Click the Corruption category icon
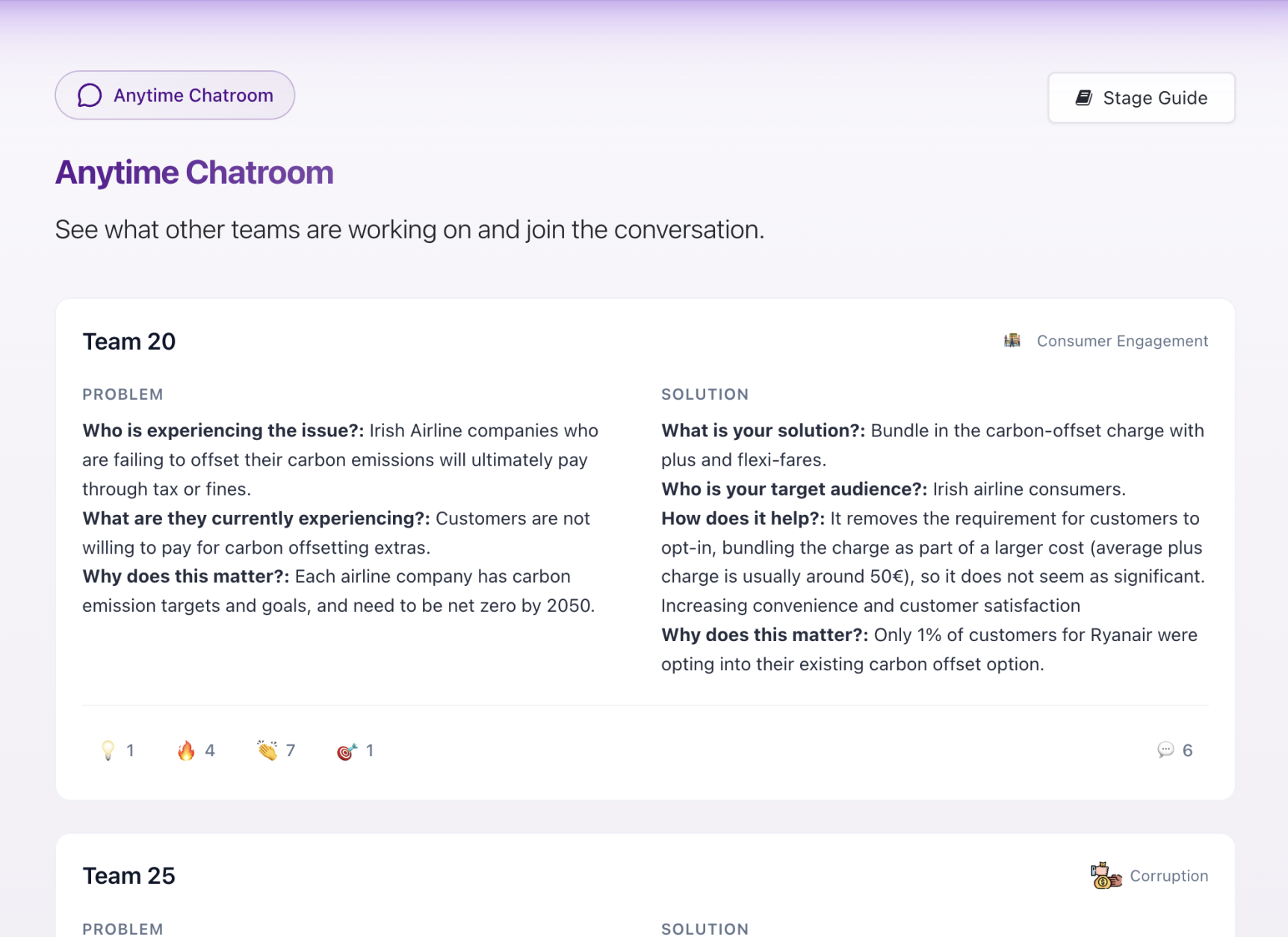 pos(1106,876)
